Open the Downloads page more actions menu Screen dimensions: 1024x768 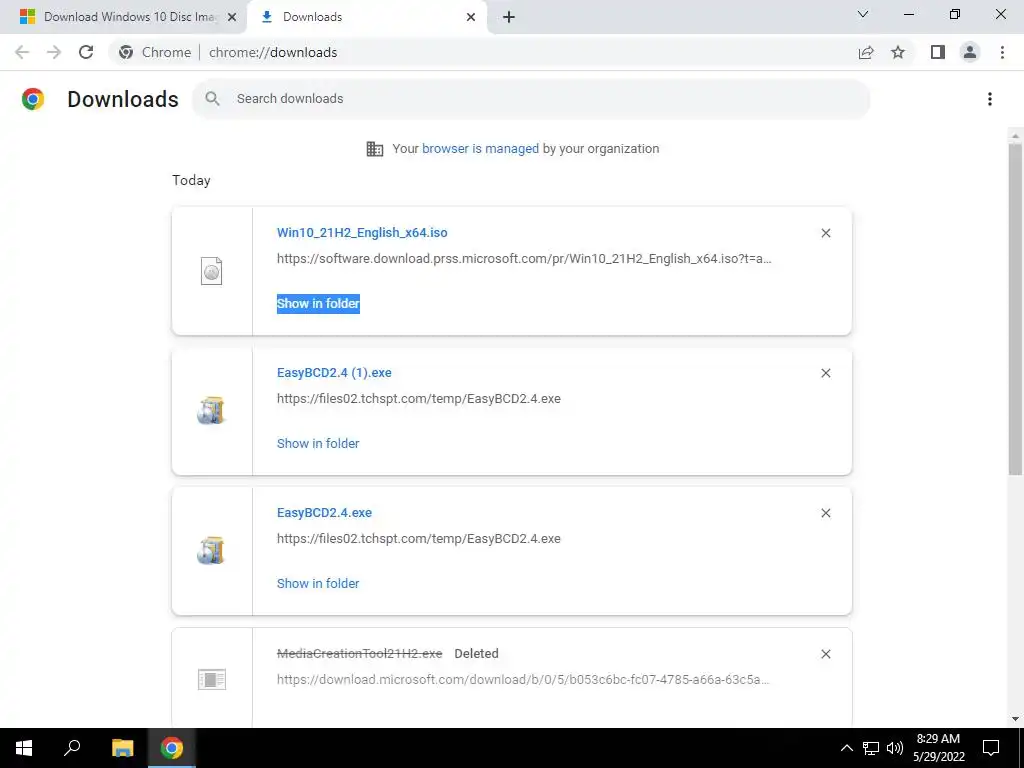990,99
